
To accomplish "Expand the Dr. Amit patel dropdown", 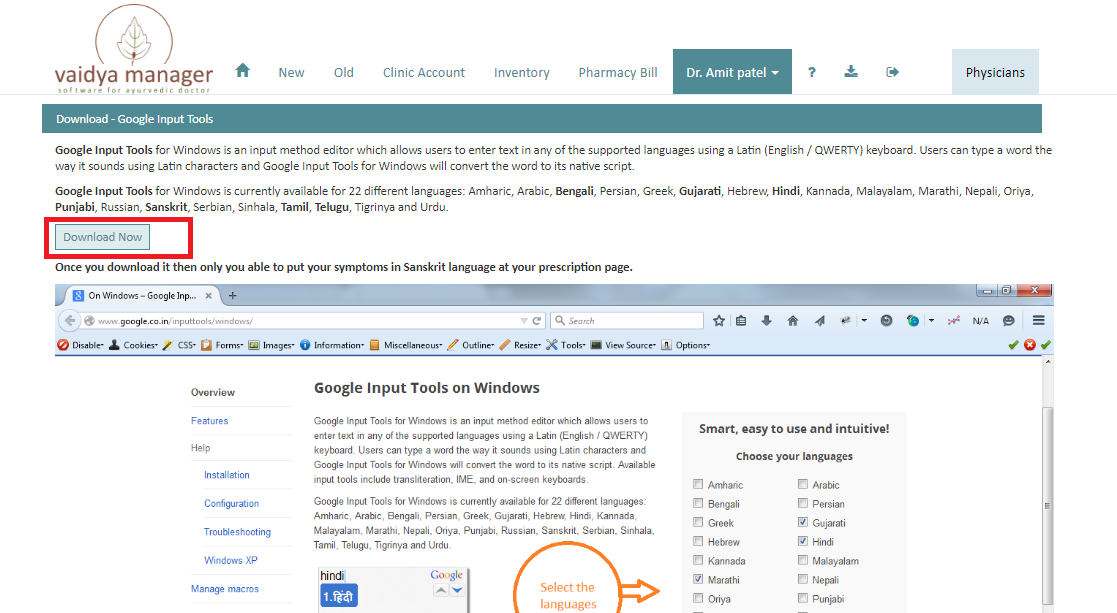I will (x=732, y=72).
